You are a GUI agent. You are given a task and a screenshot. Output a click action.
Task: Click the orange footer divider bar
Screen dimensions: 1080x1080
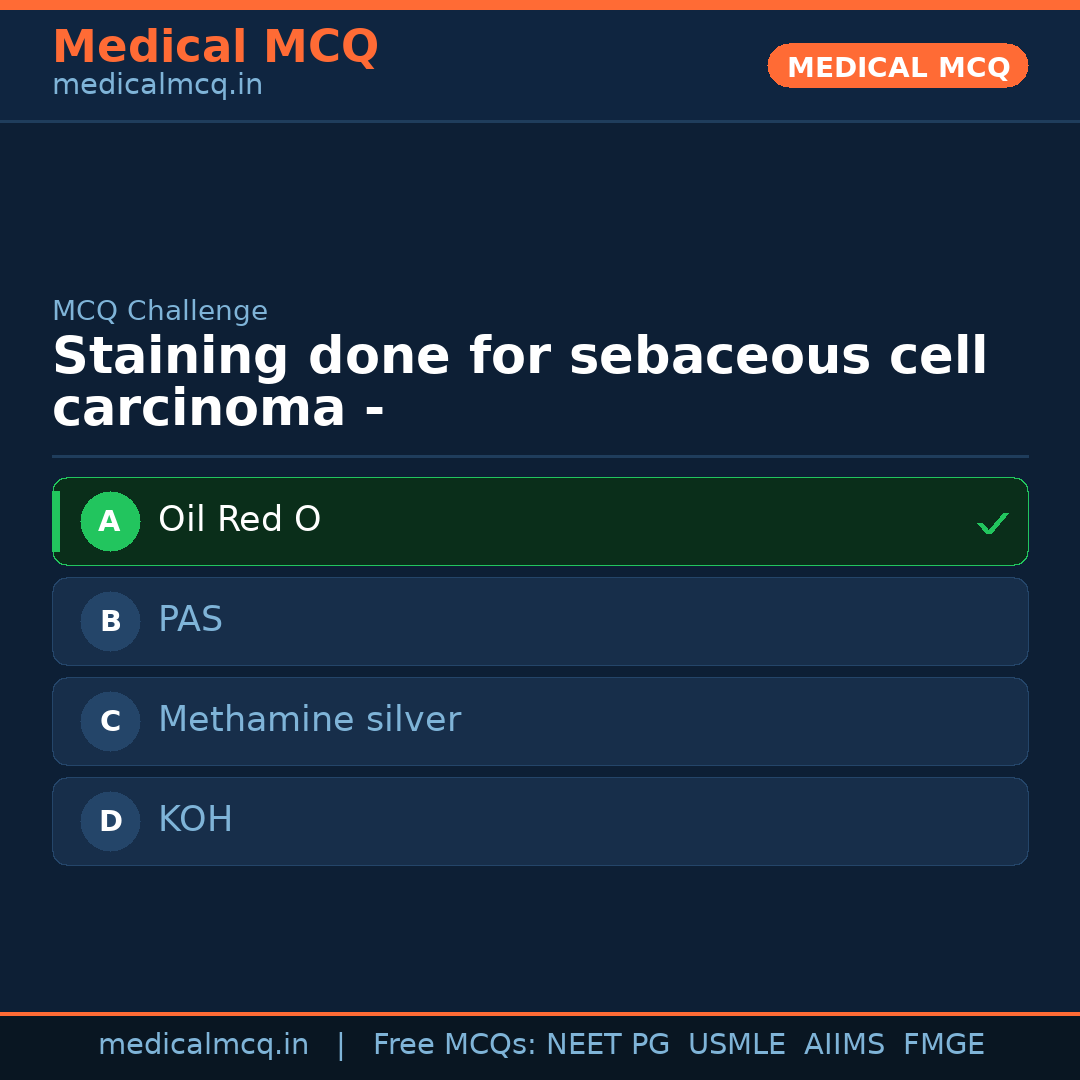pos(540,1012)
